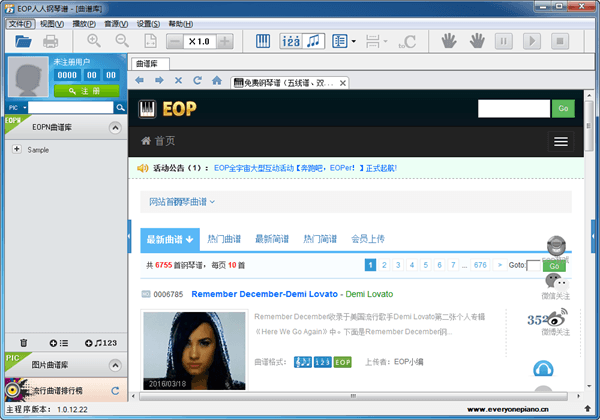Switch to the 热门曲谱 tab
600x420 pixels.
coord(224,239)
